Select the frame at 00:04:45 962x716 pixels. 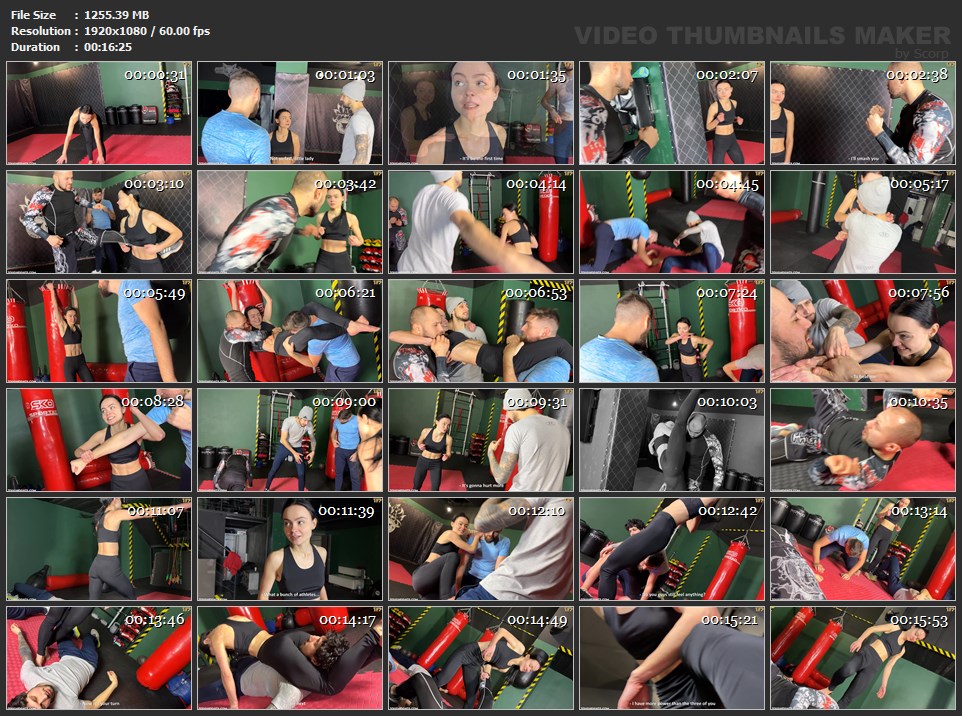click(x=672, y=222)
